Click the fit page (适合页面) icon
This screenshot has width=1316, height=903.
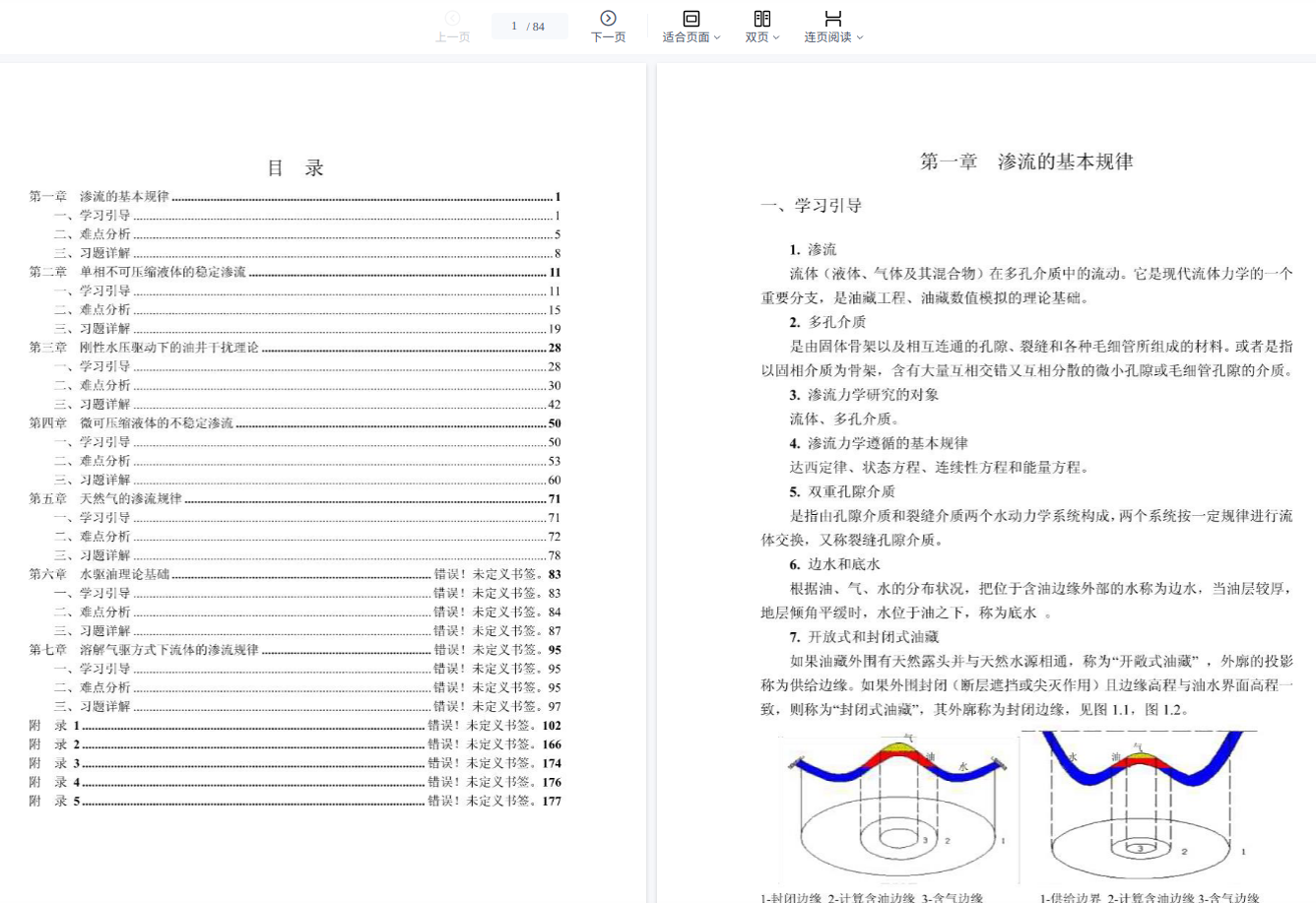click(x=691, y=19)
